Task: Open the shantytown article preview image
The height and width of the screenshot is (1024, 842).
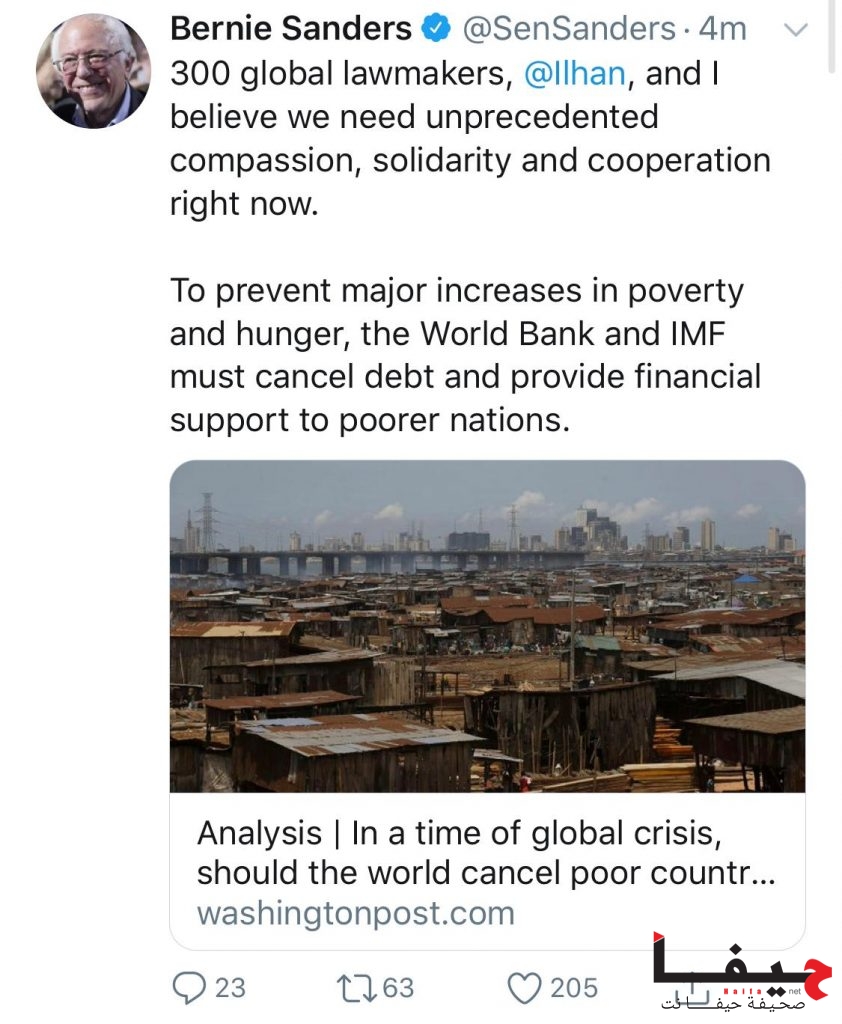Action: pos(487,626)
